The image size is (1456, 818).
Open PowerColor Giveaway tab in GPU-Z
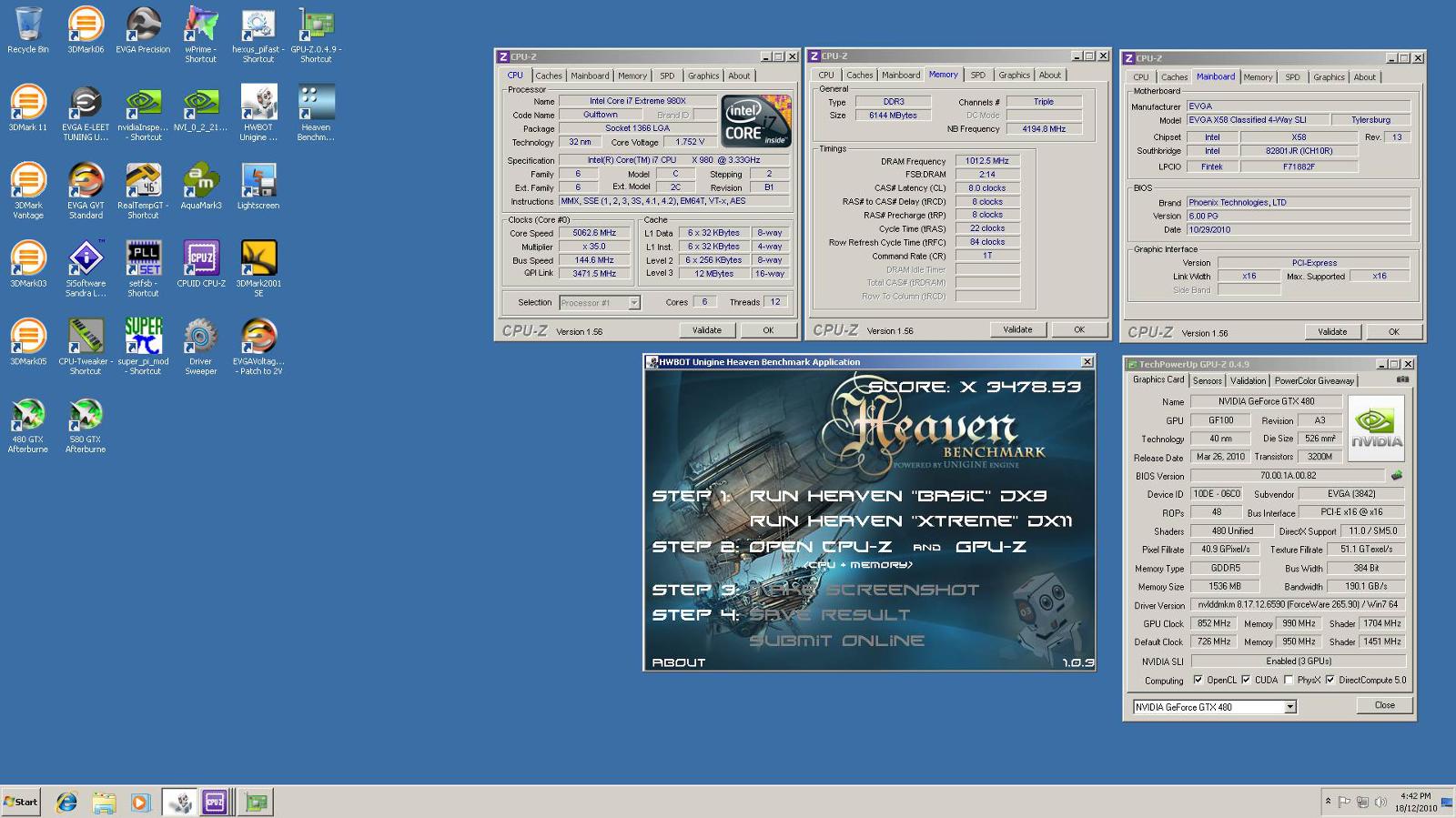(1314, 380)
